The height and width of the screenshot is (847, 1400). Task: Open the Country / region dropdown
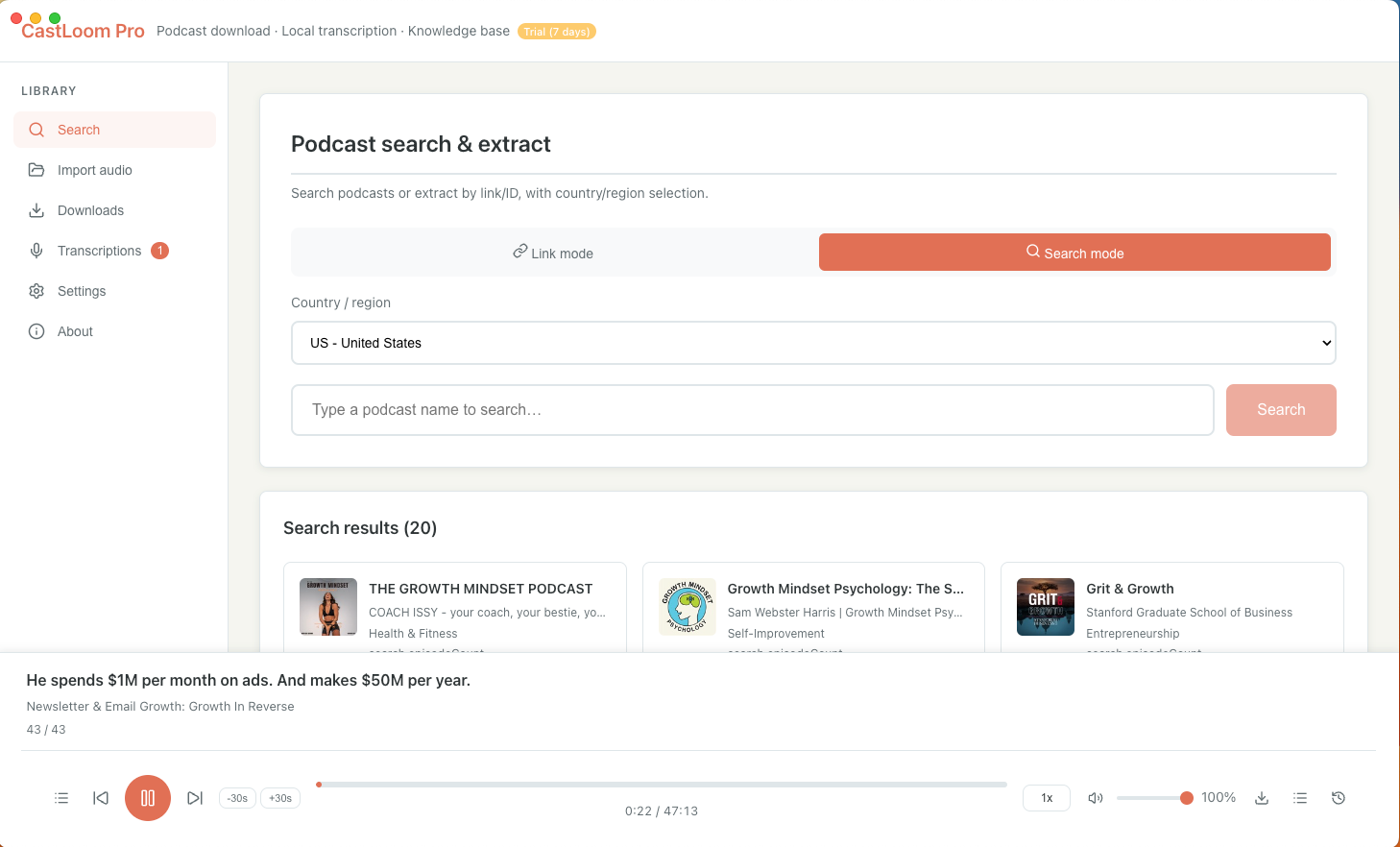click(812, 343)
